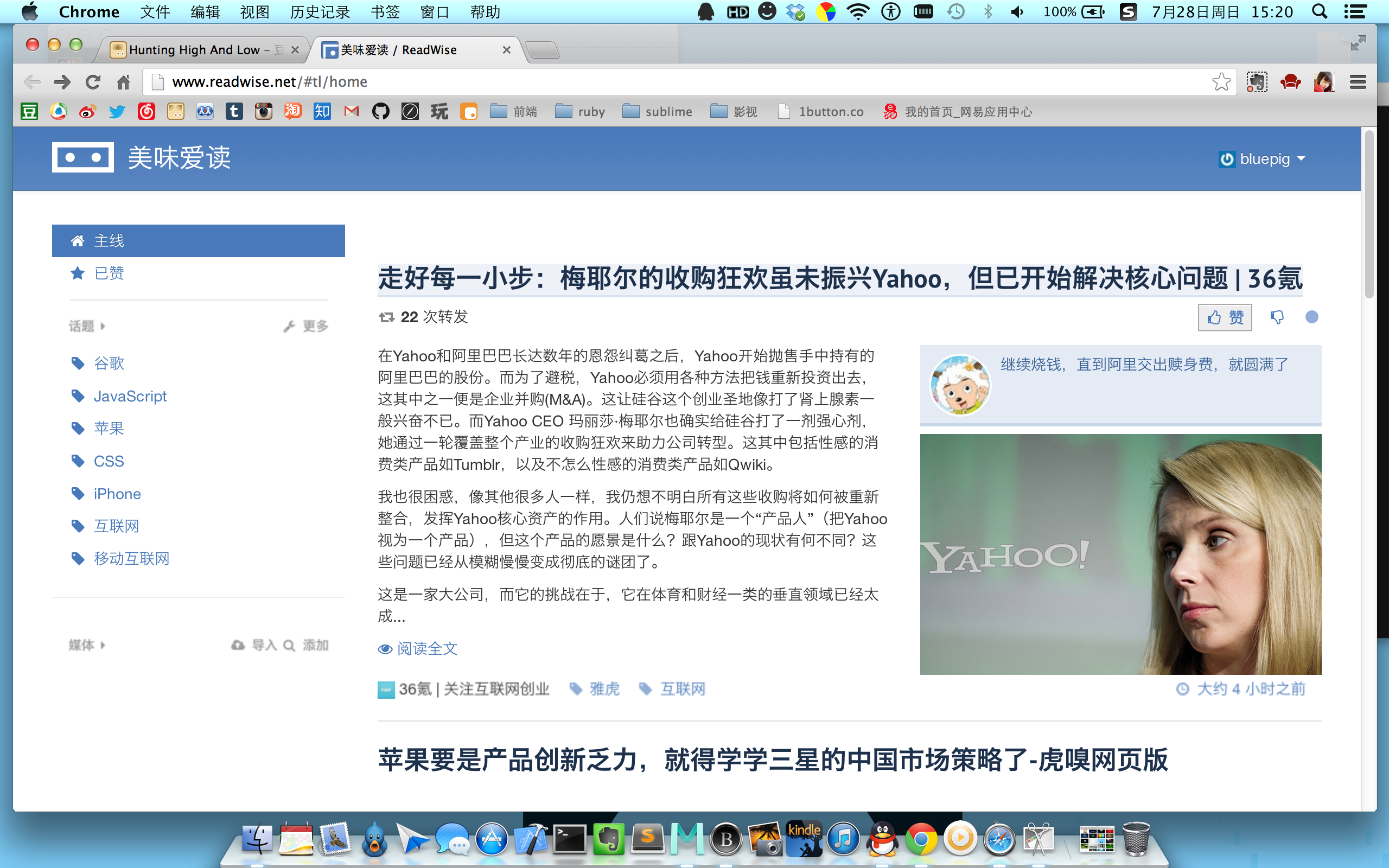
Task: Expand the 话题 topics section
Action: click(87, 326)
